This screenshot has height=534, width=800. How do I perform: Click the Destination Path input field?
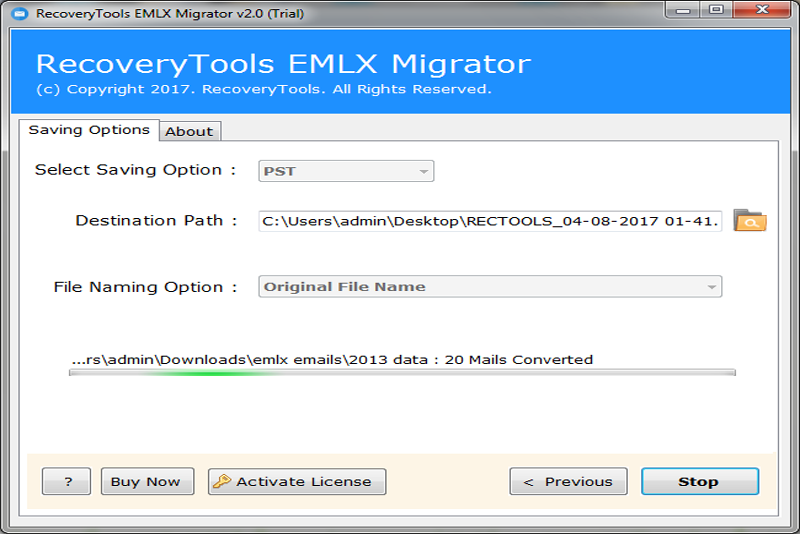click(490, 221)
